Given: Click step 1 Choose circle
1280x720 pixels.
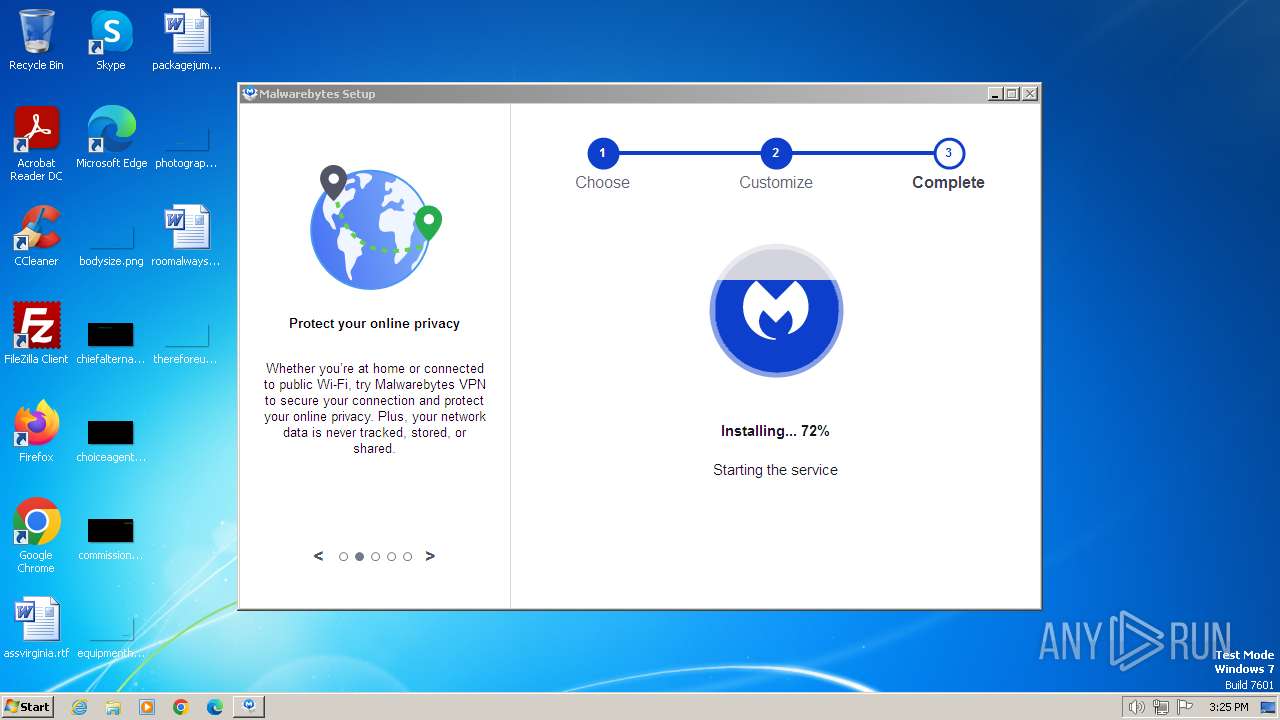Looking at the screenshot, I should click(x=602, y=153).
